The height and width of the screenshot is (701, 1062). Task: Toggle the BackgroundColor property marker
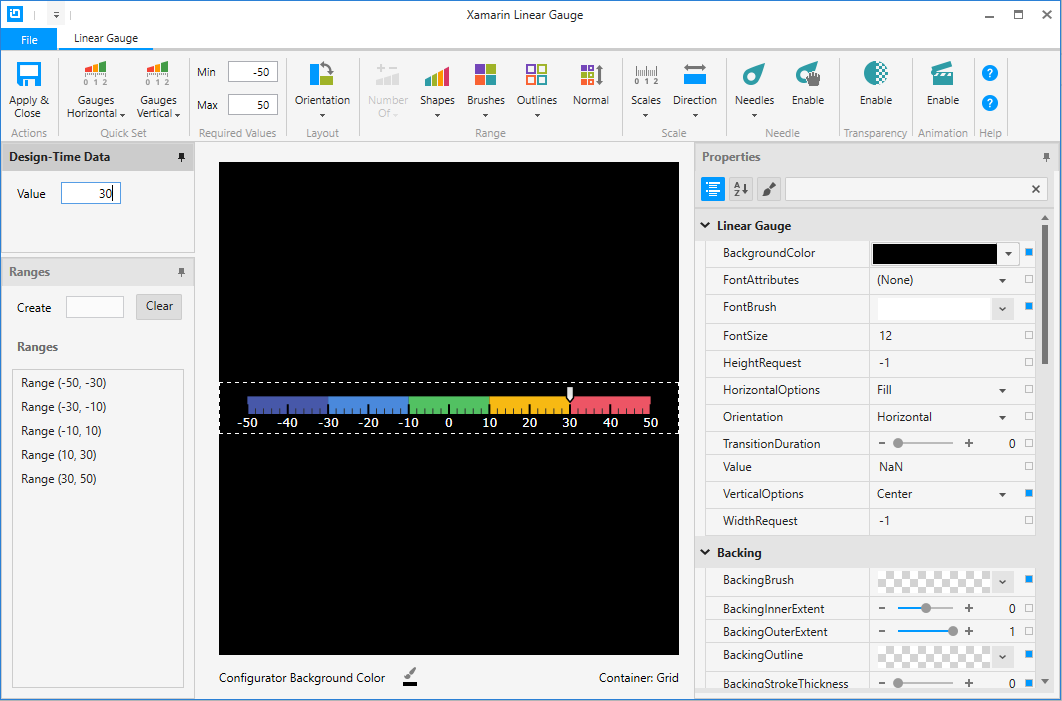click(1029, 253)
